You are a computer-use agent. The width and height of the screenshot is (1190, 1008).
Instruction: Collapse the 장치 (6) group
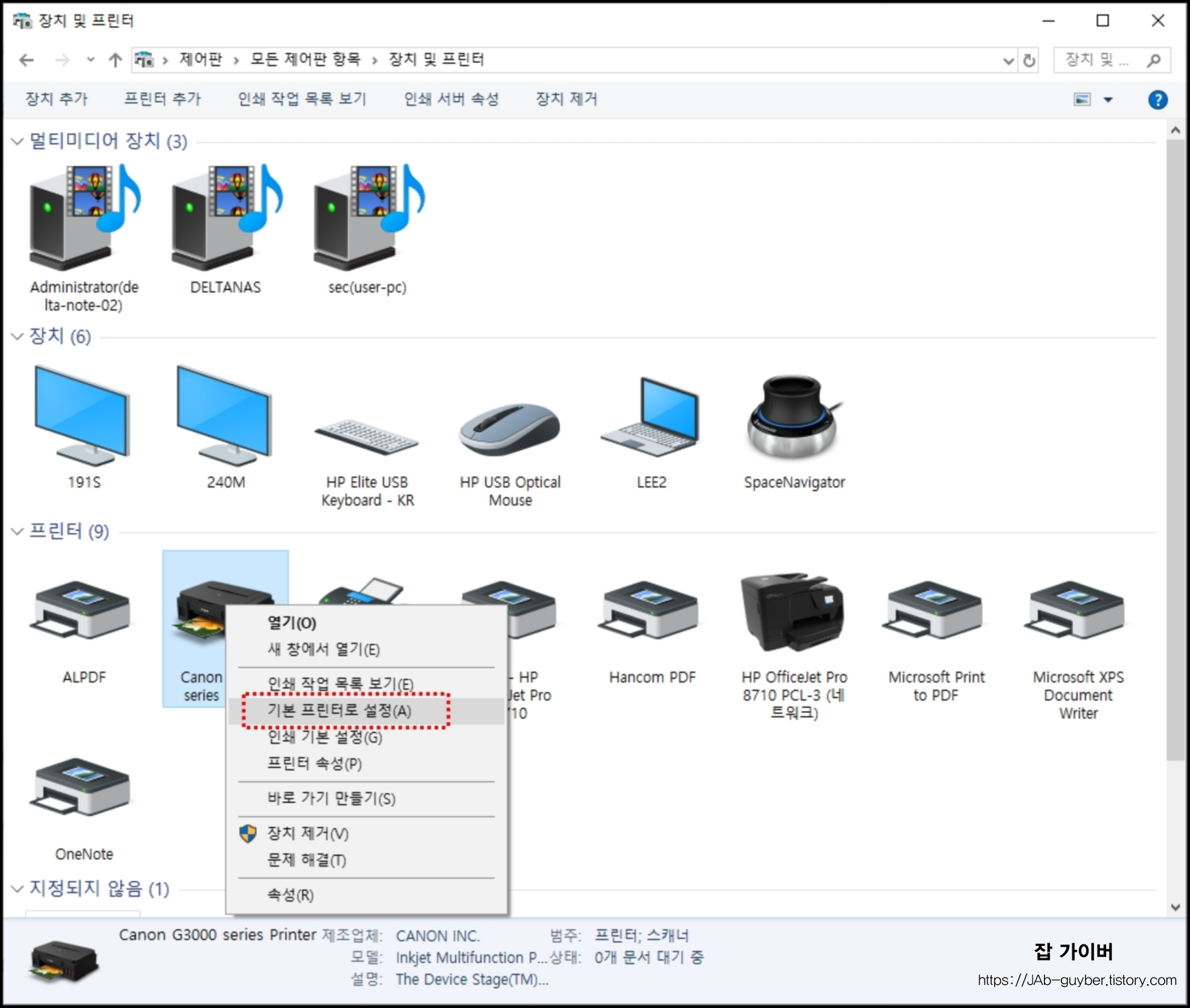18,336
